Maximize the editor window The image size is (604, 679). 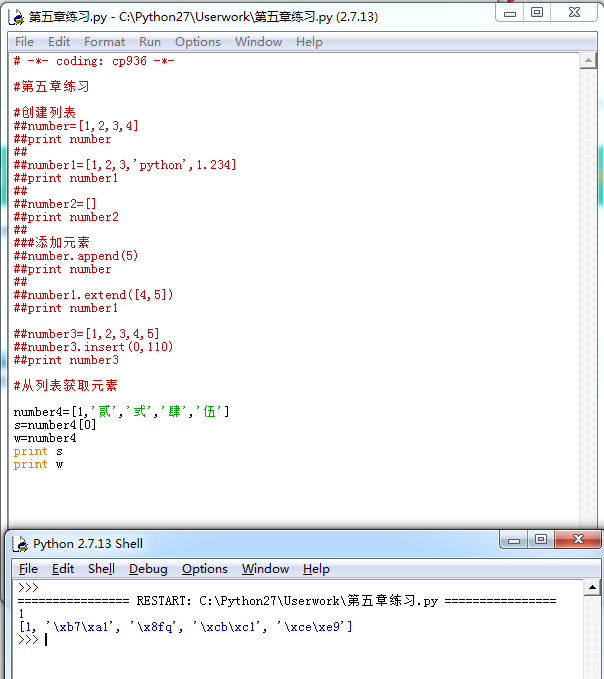[x=537, y=12]
